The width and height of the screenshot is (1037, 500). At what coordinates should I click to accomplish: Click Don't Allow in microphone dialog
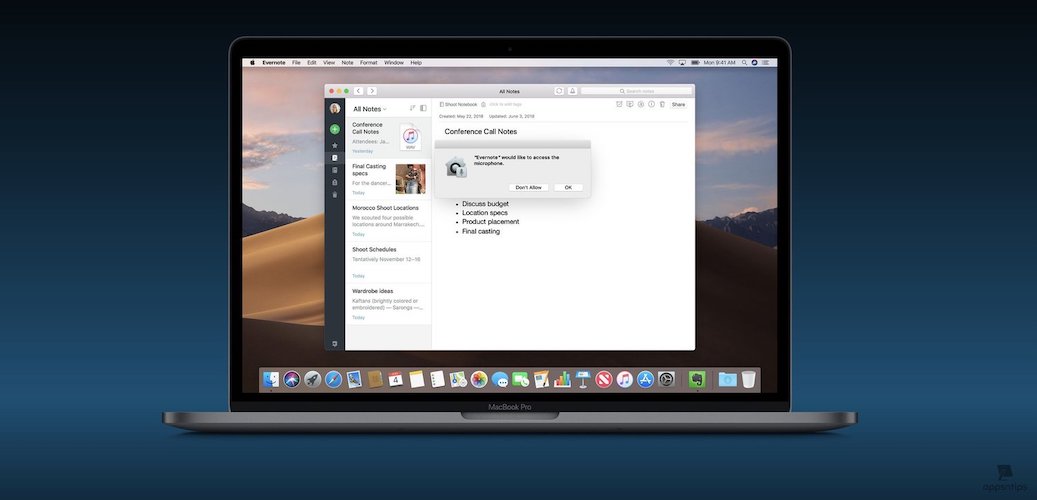(528, 187)
